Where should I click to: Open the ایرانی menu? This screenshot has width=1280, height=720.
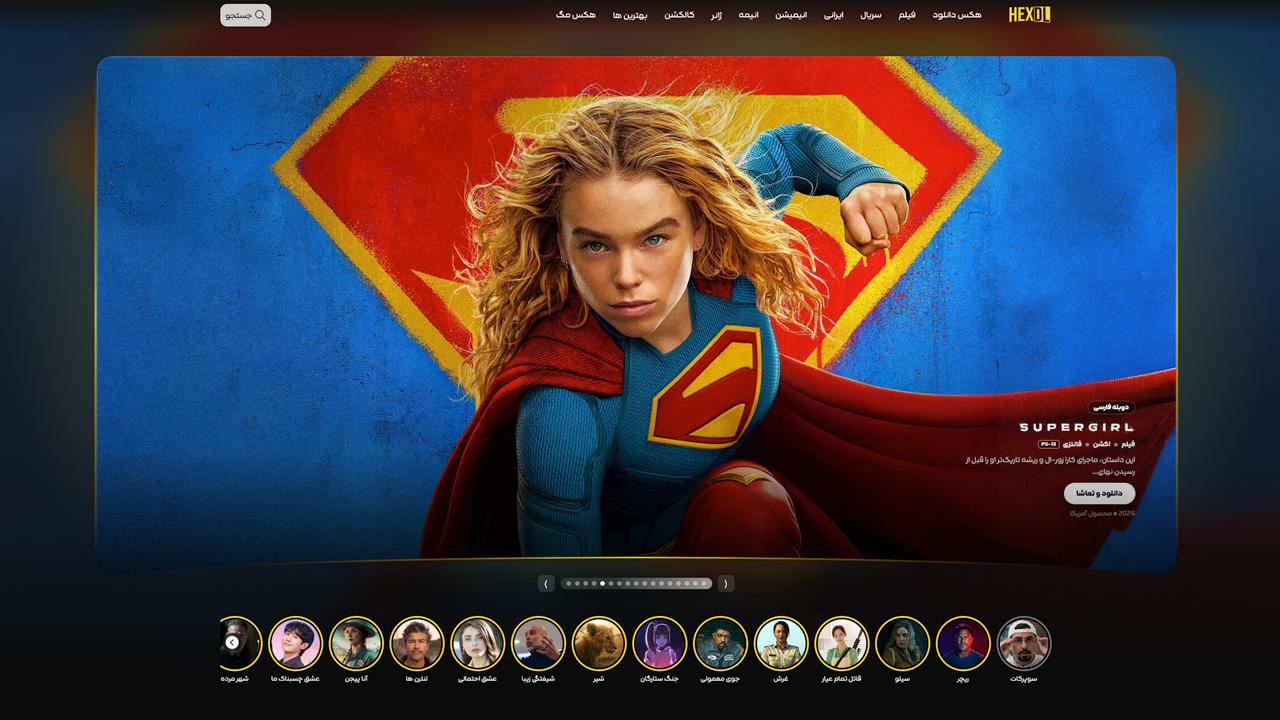click(834, 15)
